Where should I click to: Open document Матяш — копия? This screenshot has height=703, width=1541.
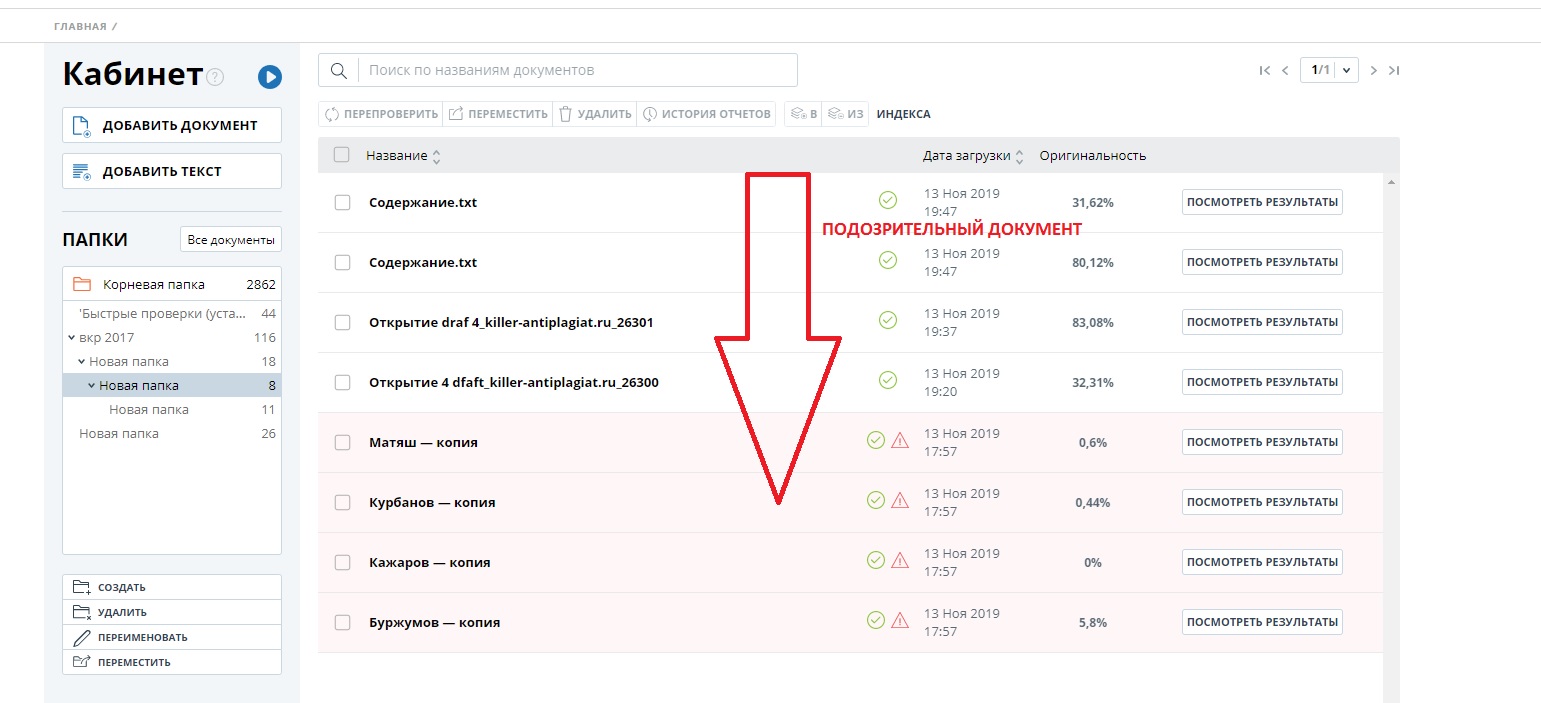pyautogui.click(x=423, y=442)
